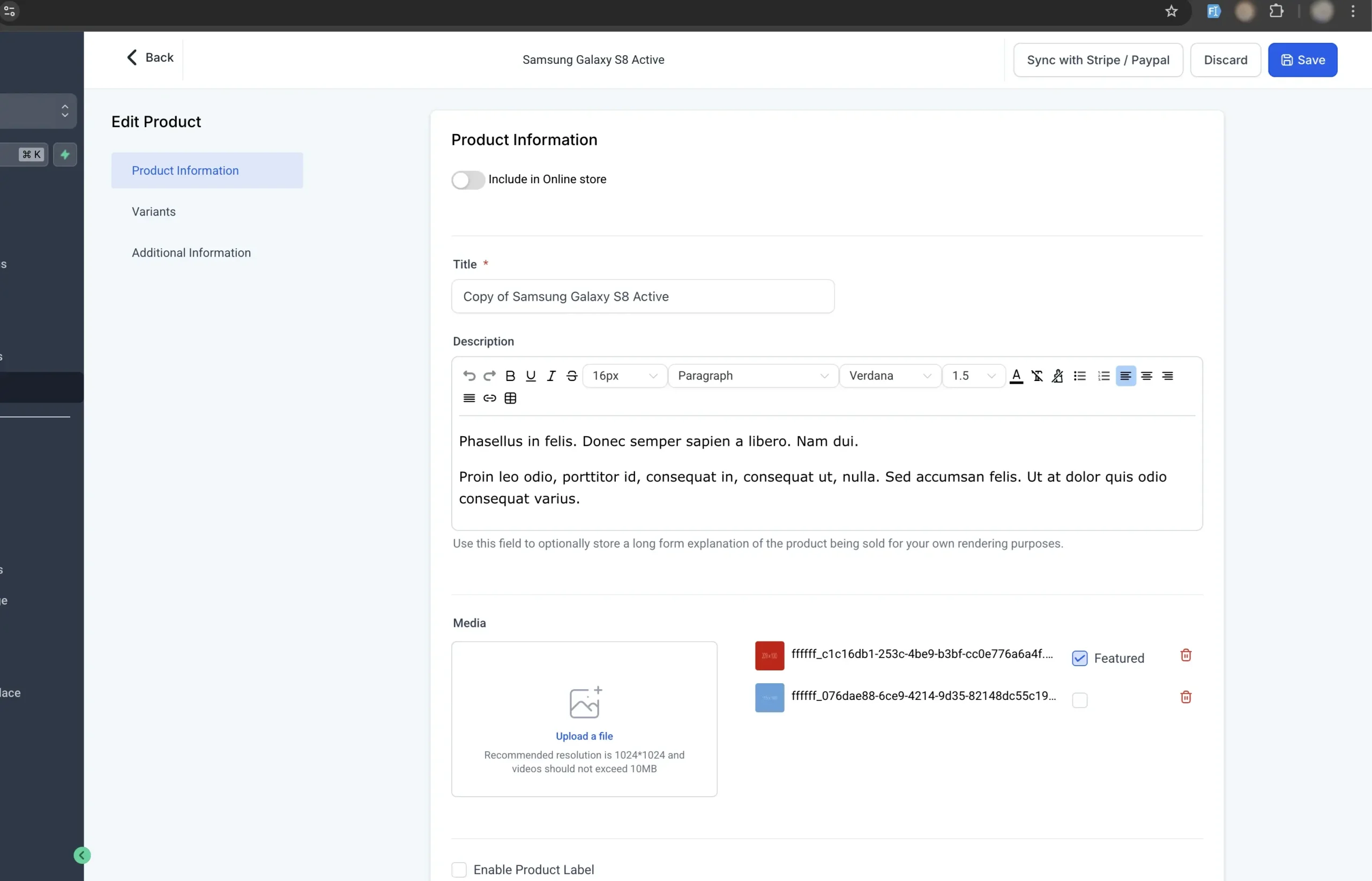1372x881 pixels.
Task: Insert a link in description
Action: point(489,398)
